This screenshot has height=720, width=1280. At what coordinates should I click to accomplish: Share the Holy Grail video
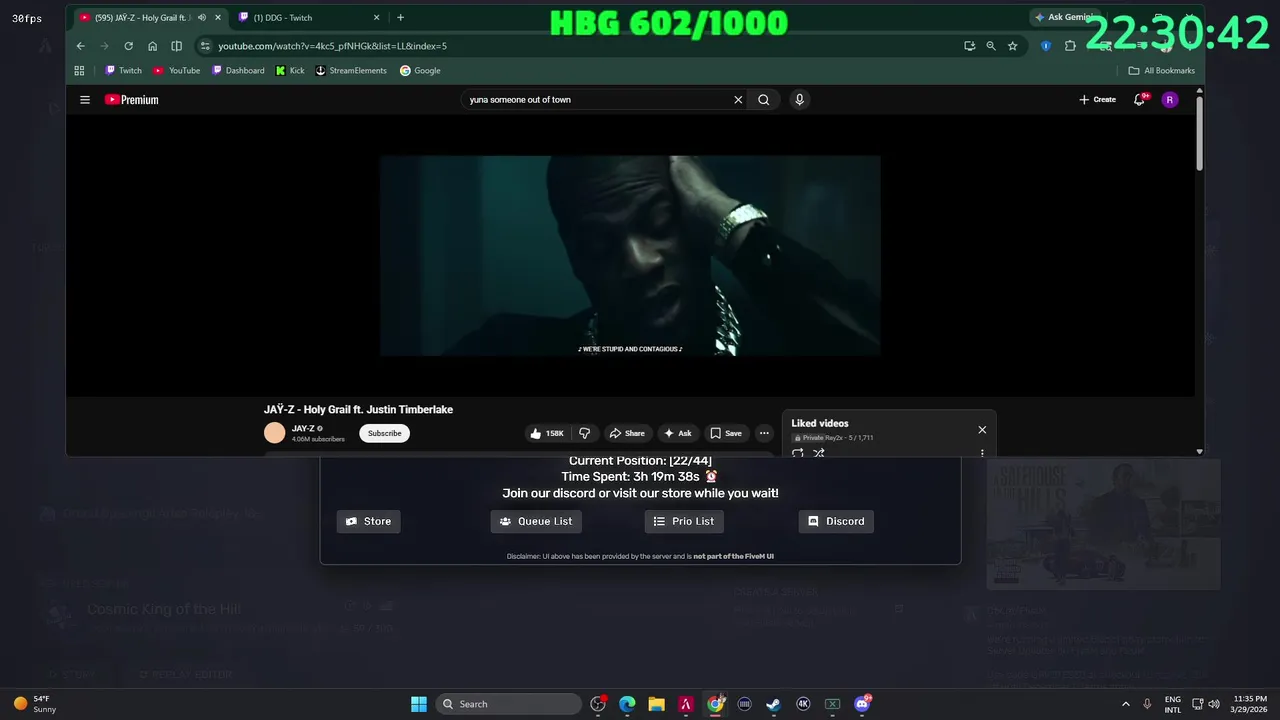pyautogui.click(x=627, y=433)
